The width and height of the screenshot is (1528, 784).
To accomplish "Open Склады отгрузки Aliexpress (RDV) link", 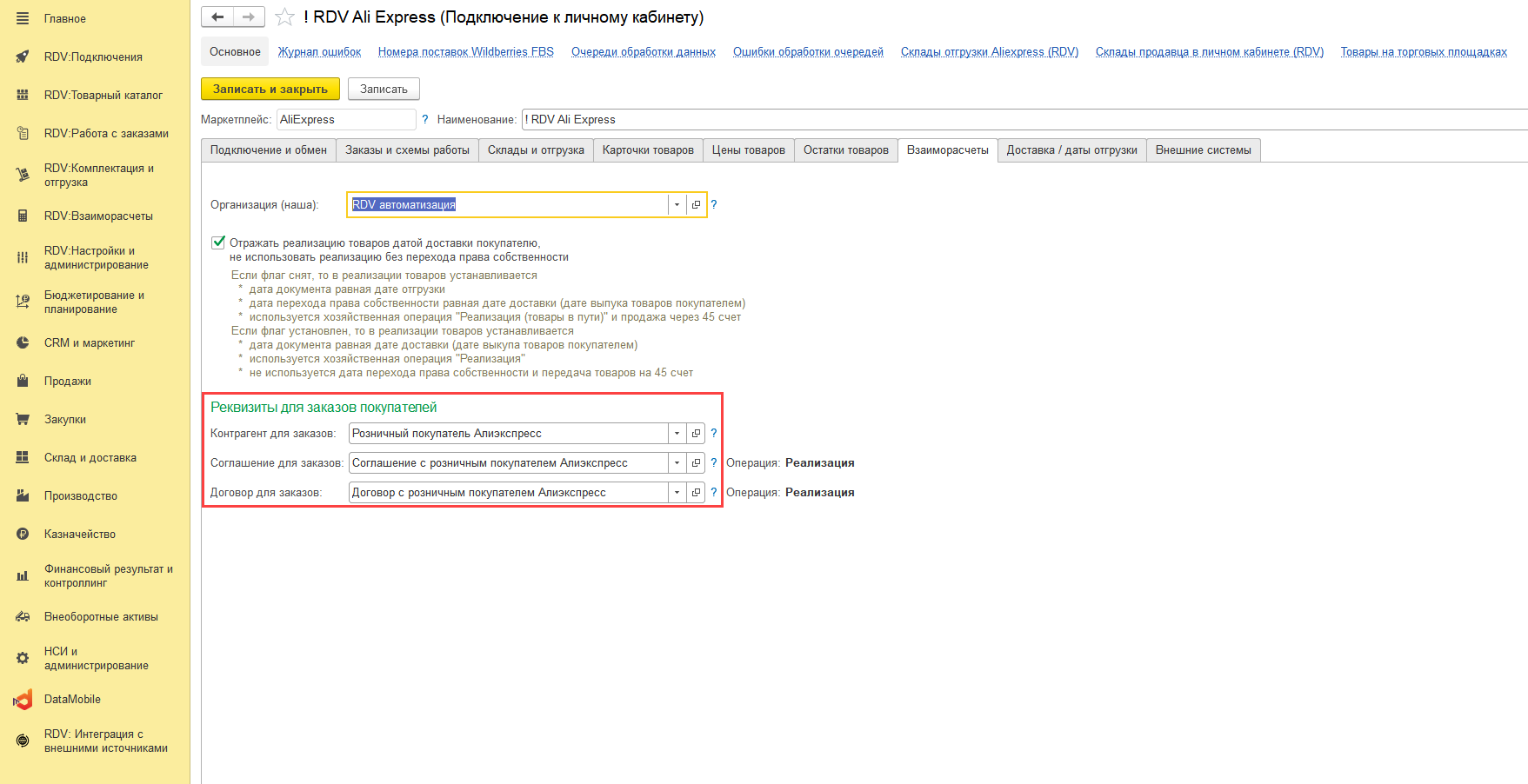I will click(x=990, y=52).
